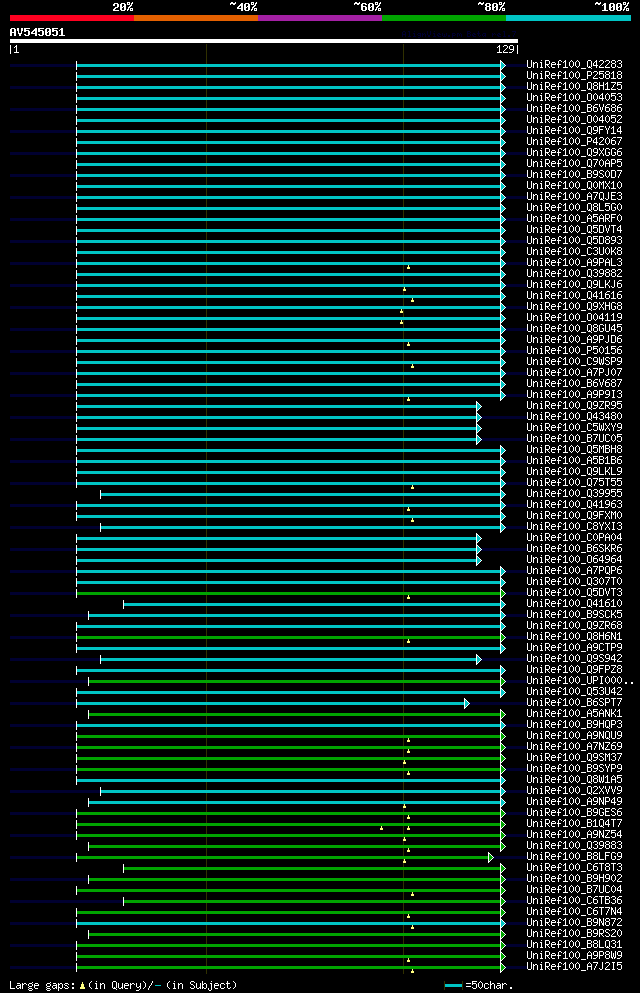Image resolution: width=640 pixels, height=993 pixels.
Task: Select the UniRef100_Q39955 label
Action: click(x=574, y=493)
